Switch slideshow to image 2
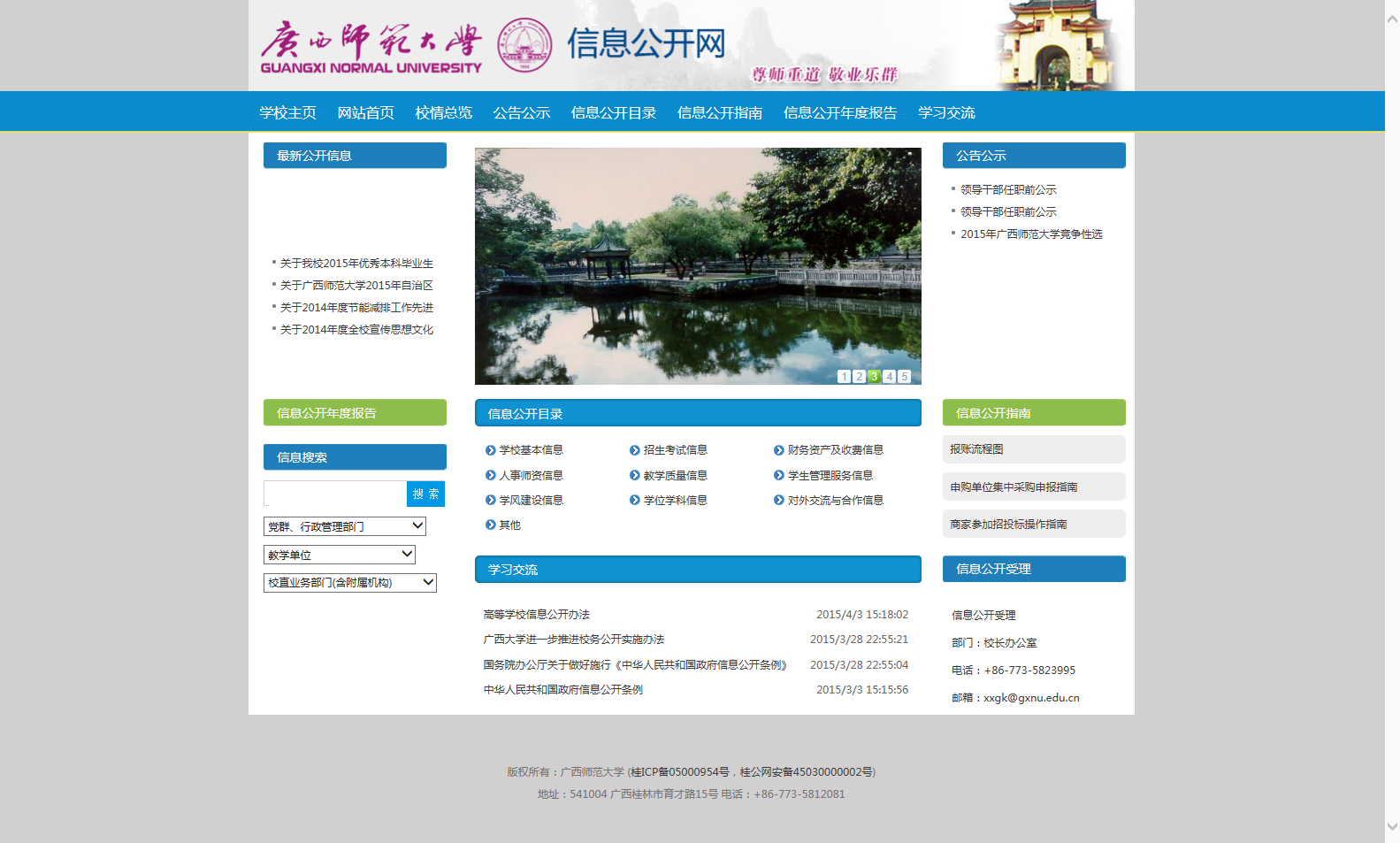Image resolution: width=1400 pixels, height=843 pixels. (859, 377)
